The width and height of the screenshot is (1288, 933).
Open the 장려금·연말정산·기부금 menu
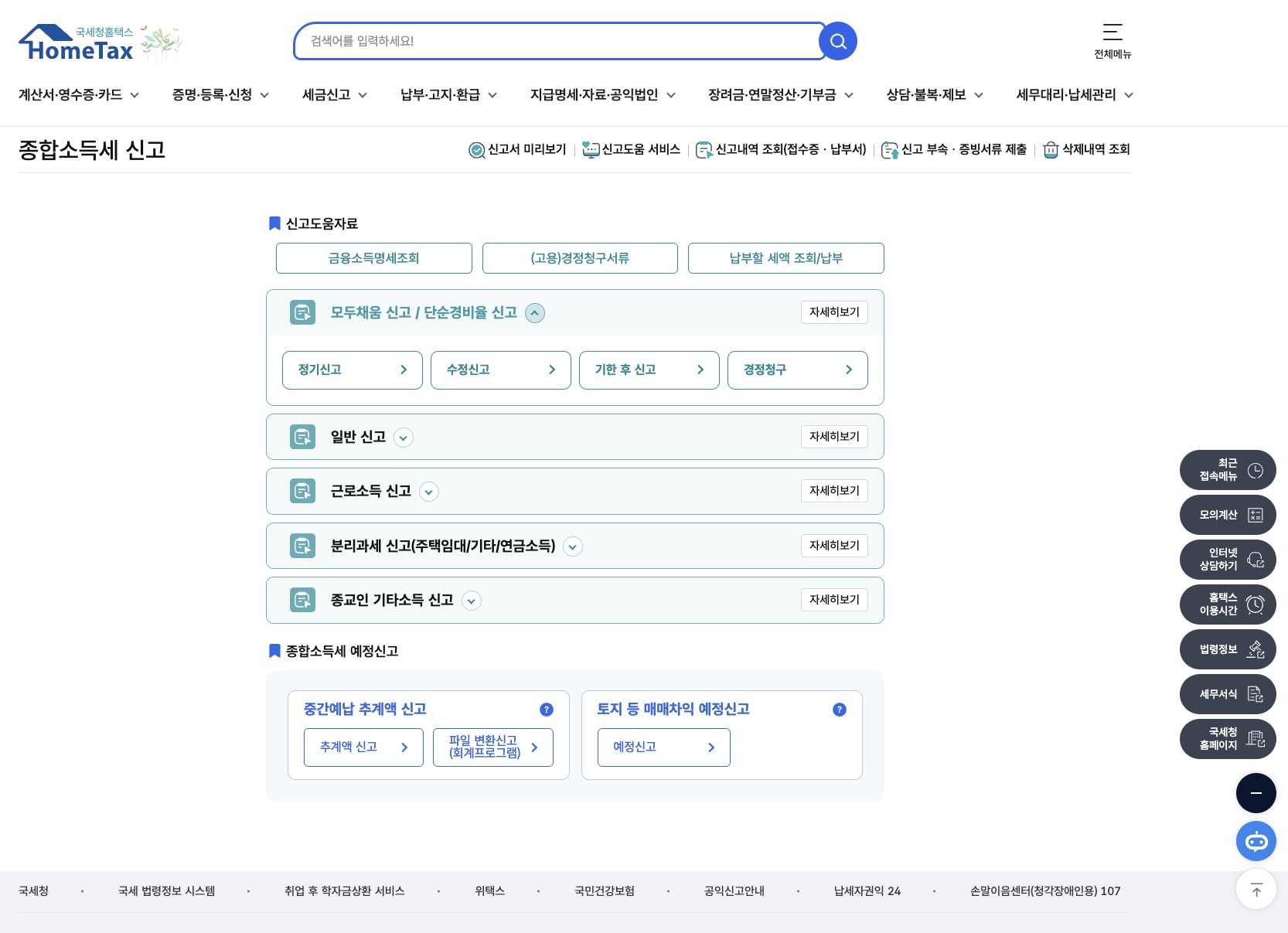781,95
